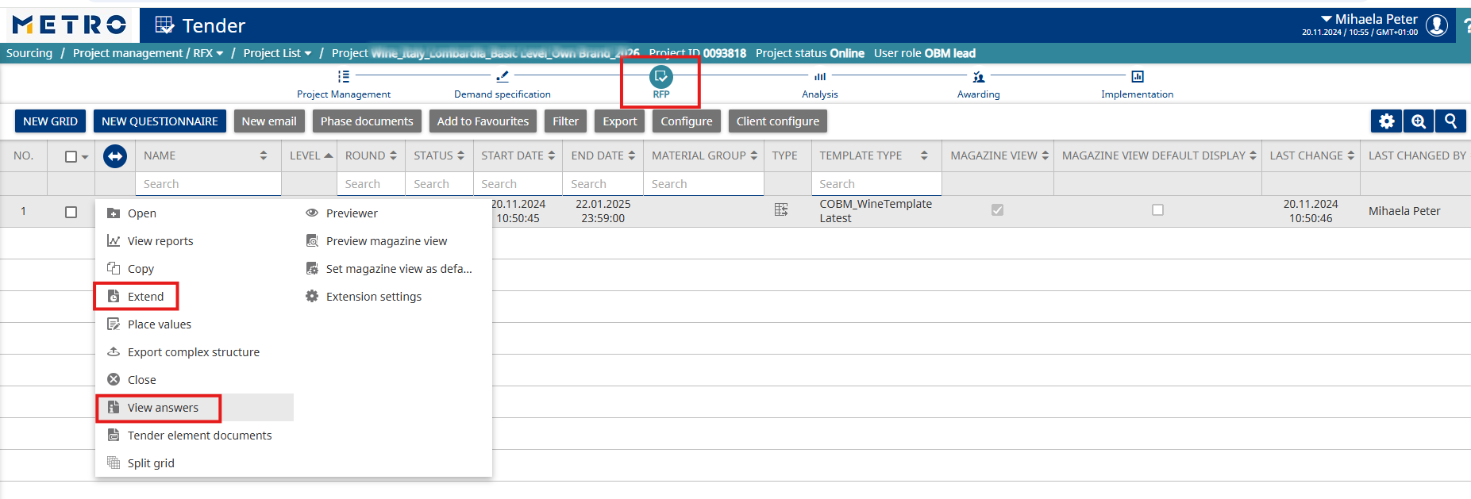Focus the MATERIAL GROUP search field
This screenshot has height=499, width=1471.
pyautogui.click(x=704, y=184)
